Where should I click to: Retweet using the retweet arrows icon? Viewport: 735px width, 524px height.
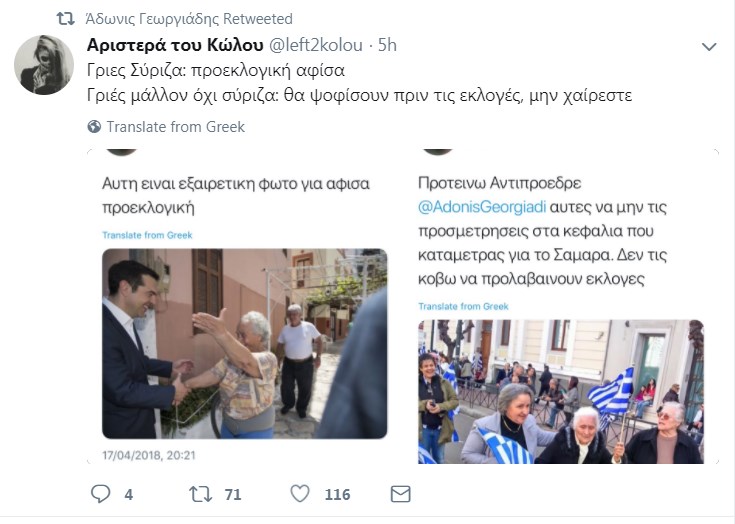(x=201, y=494)
